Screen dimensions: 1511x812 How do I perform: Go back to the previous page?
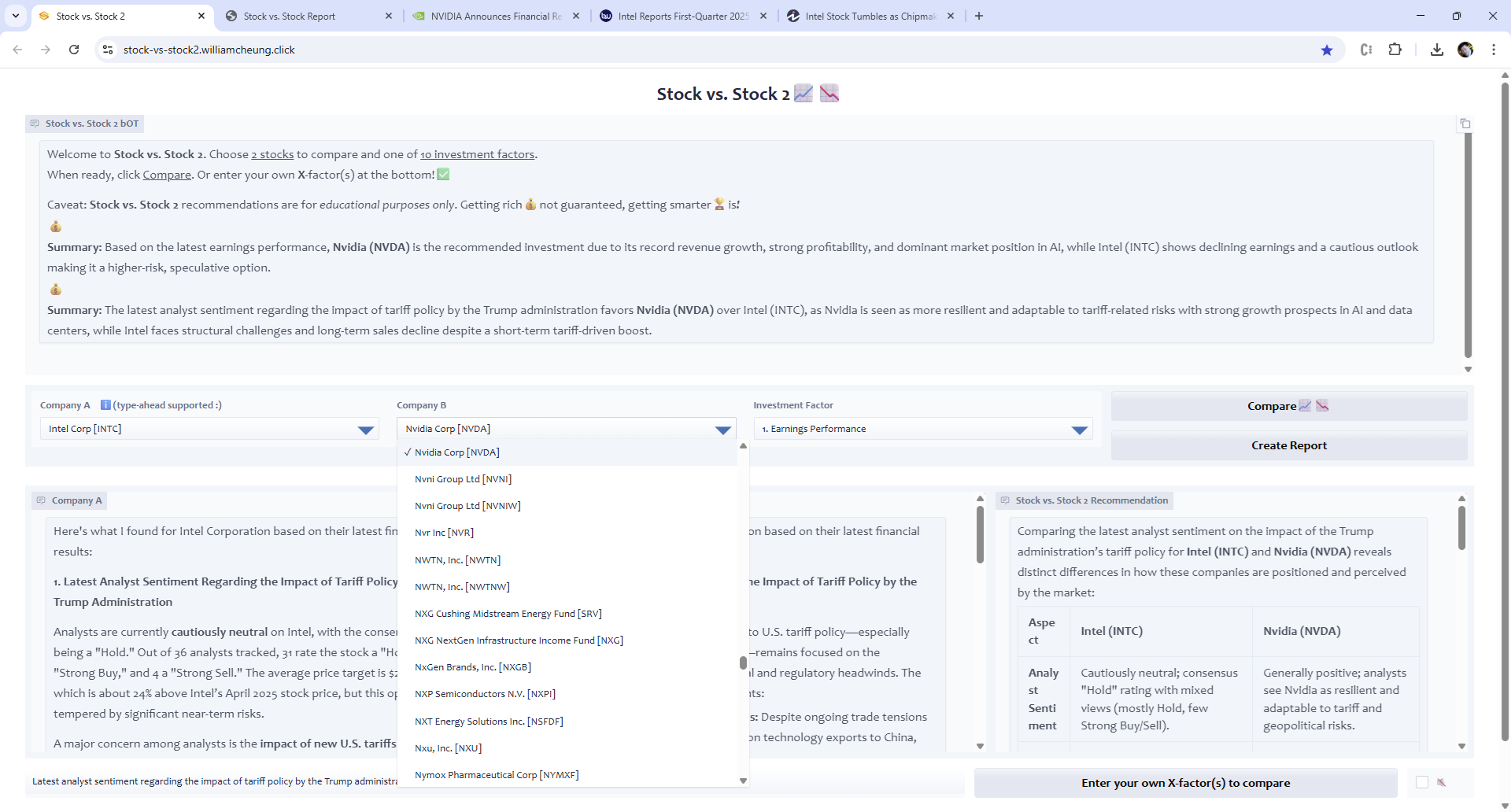[17, 50]
